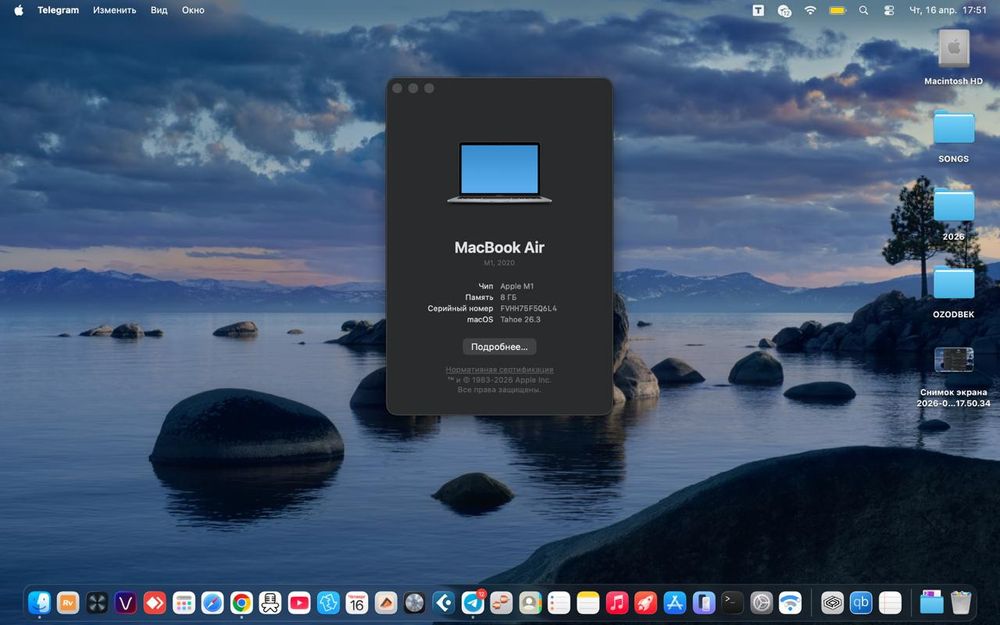This screenshot has height=625, width=1000.
Task: Open System Settings gear in dock
Action: coord(761,603)
